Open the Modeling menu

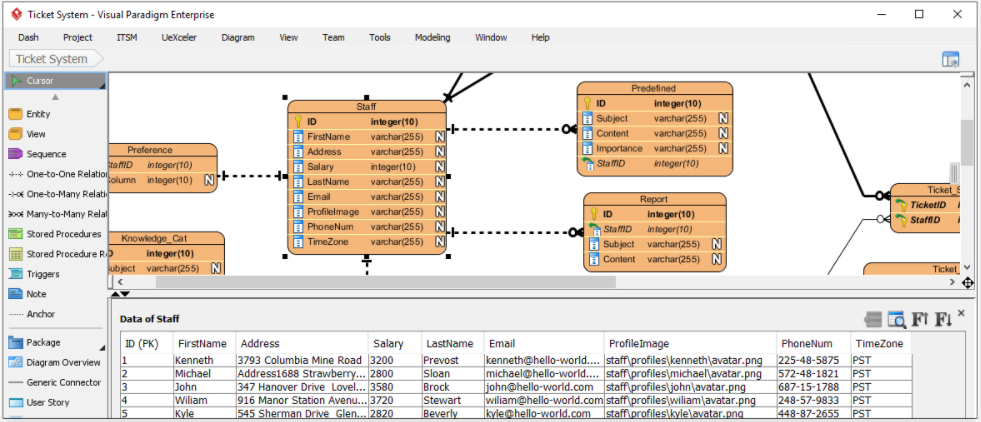(432, 37)
